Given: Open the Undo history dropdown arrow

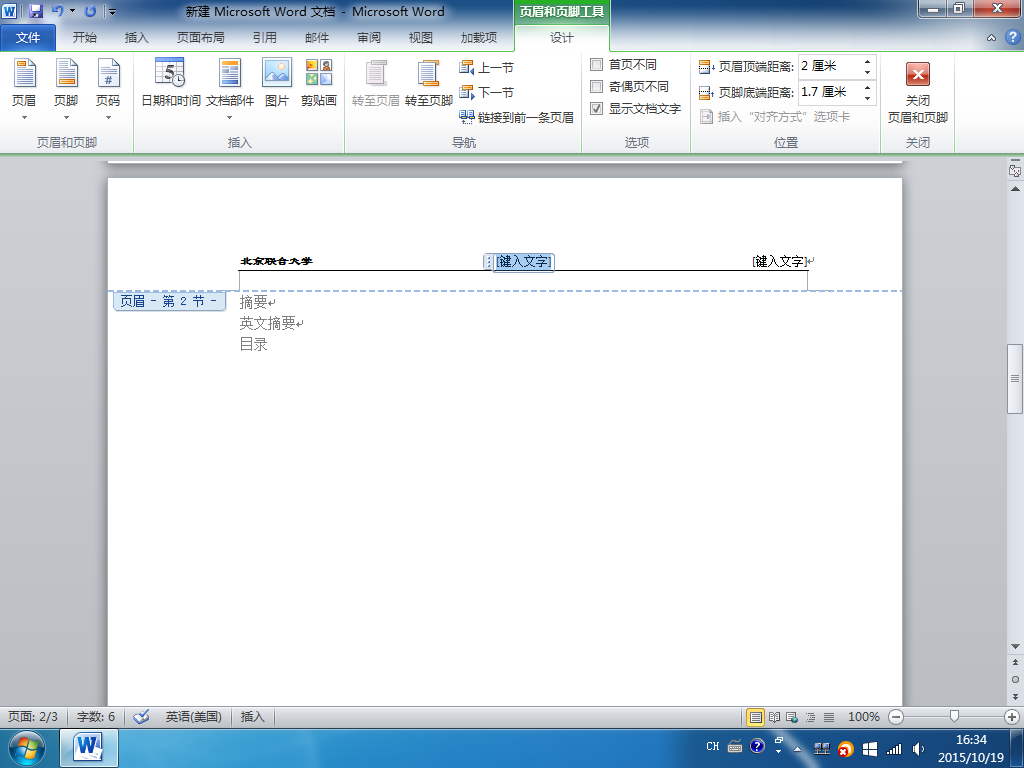Looking at the screenshot, I should click(72, 11).
